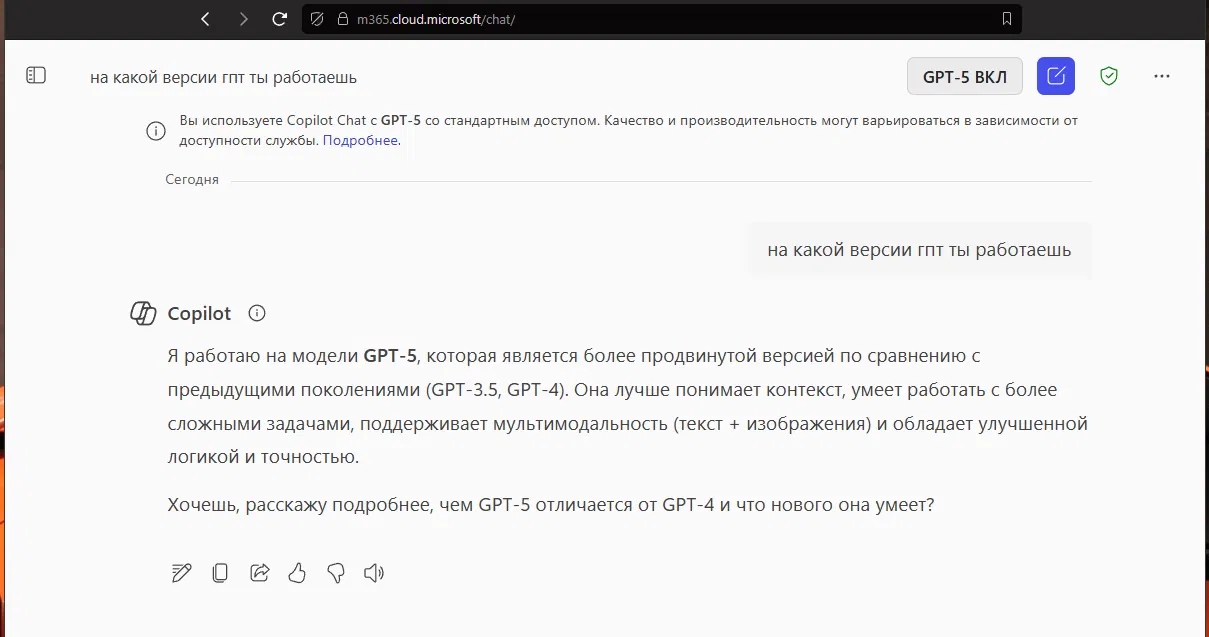
Task: Open the tracking protection shield in the address bar
Action: coord(317,18)
